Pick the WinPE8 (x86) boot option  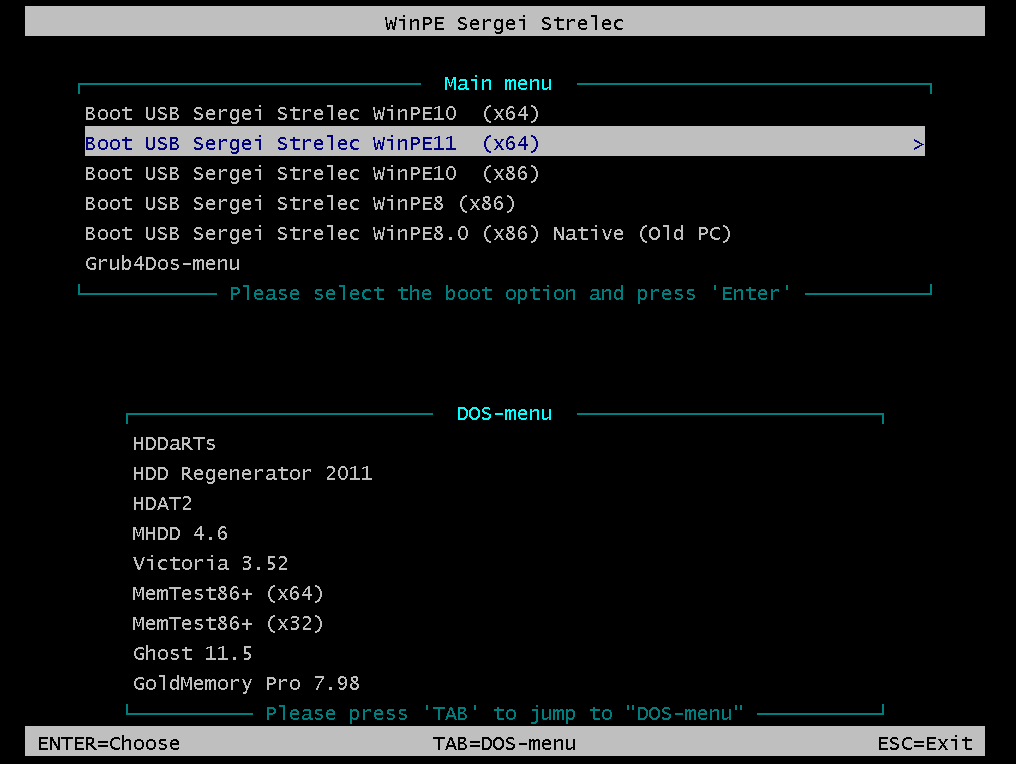click(x=300, y=204)
